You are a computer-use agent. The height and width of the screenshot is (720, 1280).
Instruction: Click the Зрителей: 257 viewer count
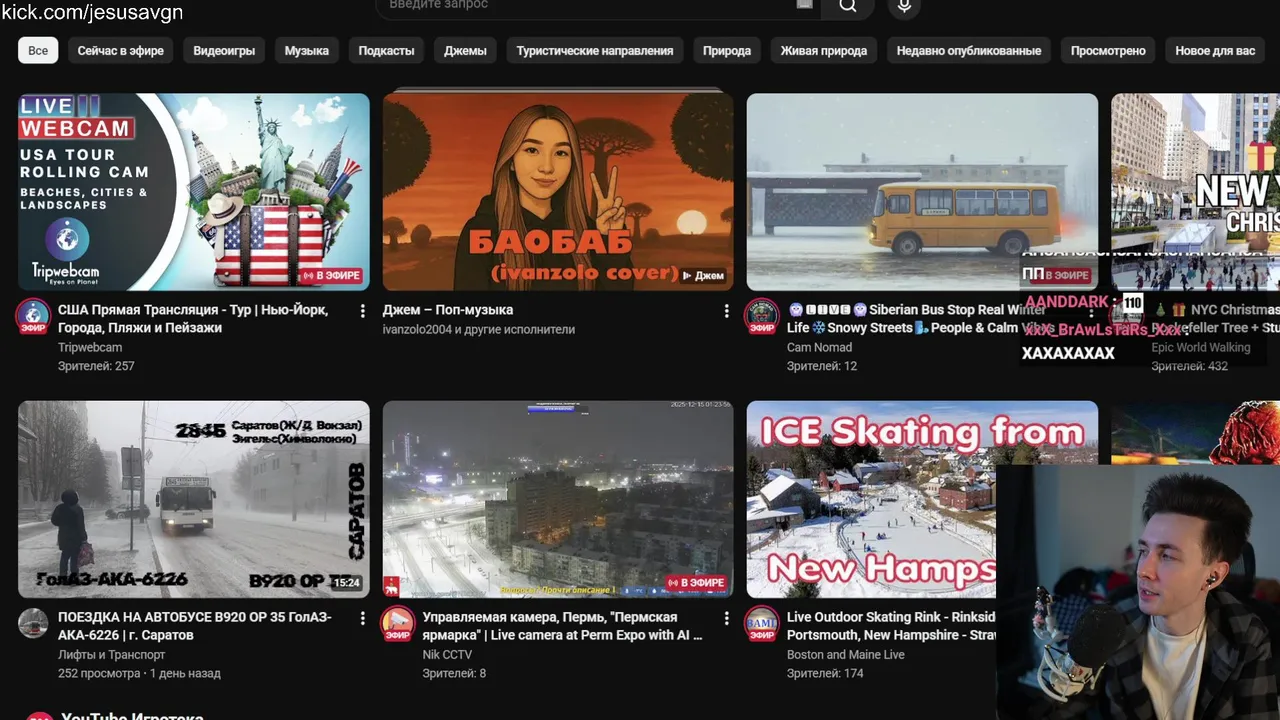tap(96, 366)
